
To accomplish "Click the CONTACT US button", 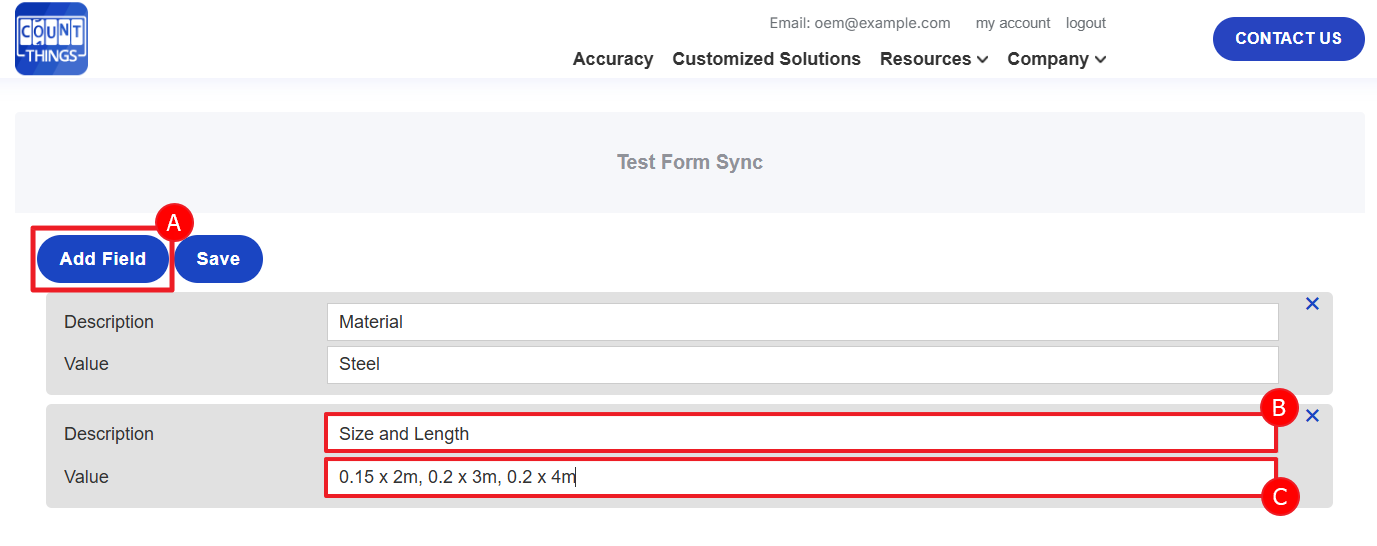I will tap(1288, 39).
